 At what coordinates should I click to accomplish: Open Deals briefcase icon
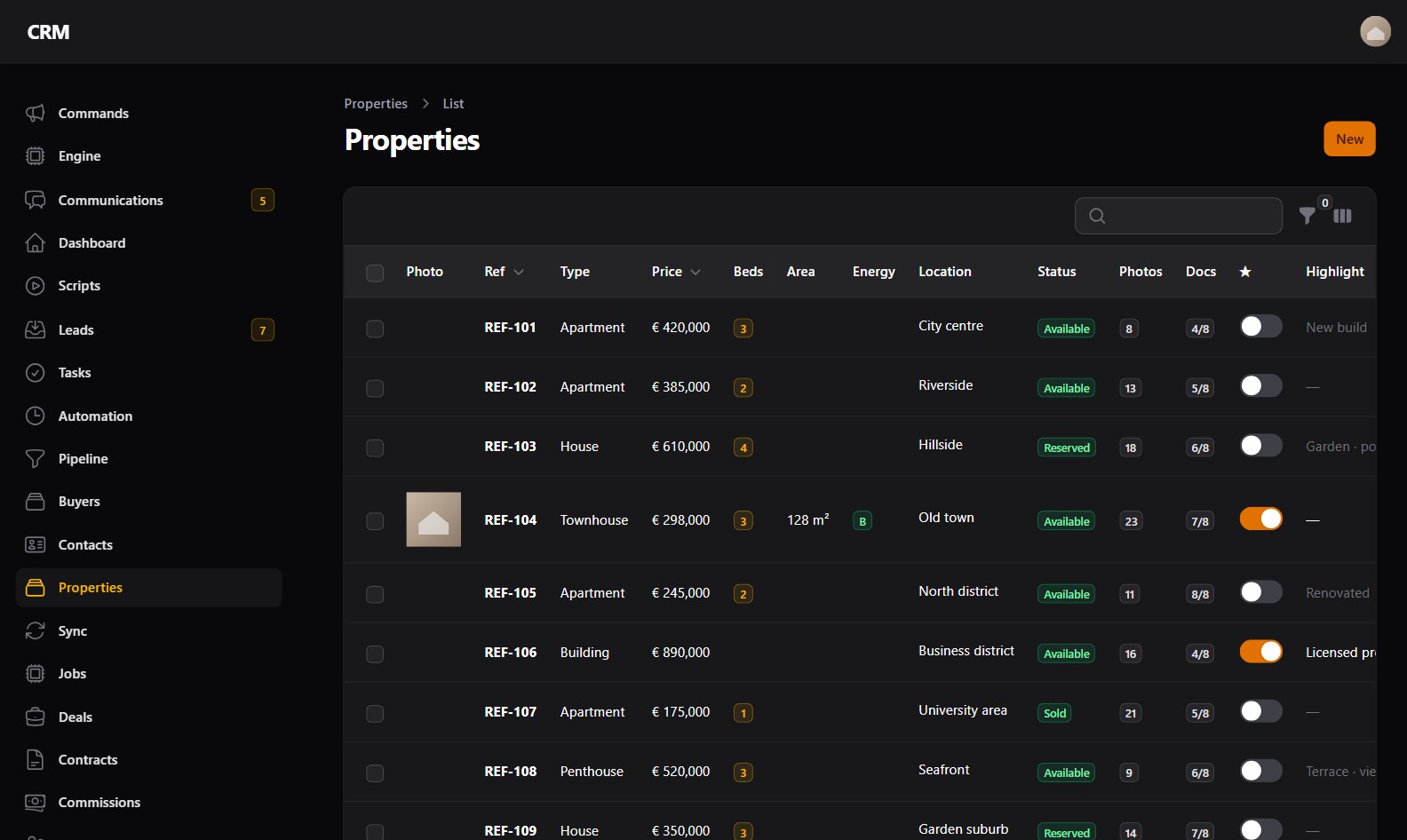pos(35,717)
